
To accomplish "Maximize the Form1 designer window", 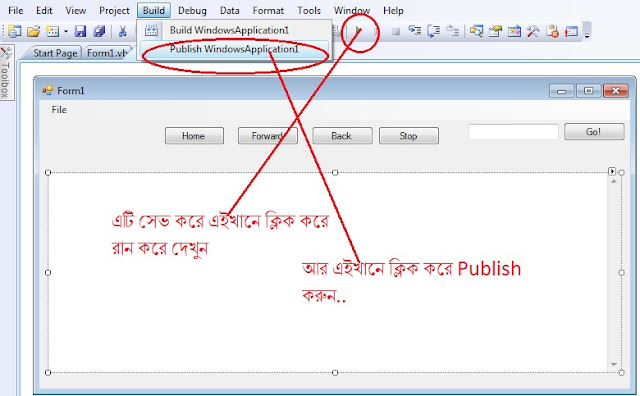I will 589,91.
